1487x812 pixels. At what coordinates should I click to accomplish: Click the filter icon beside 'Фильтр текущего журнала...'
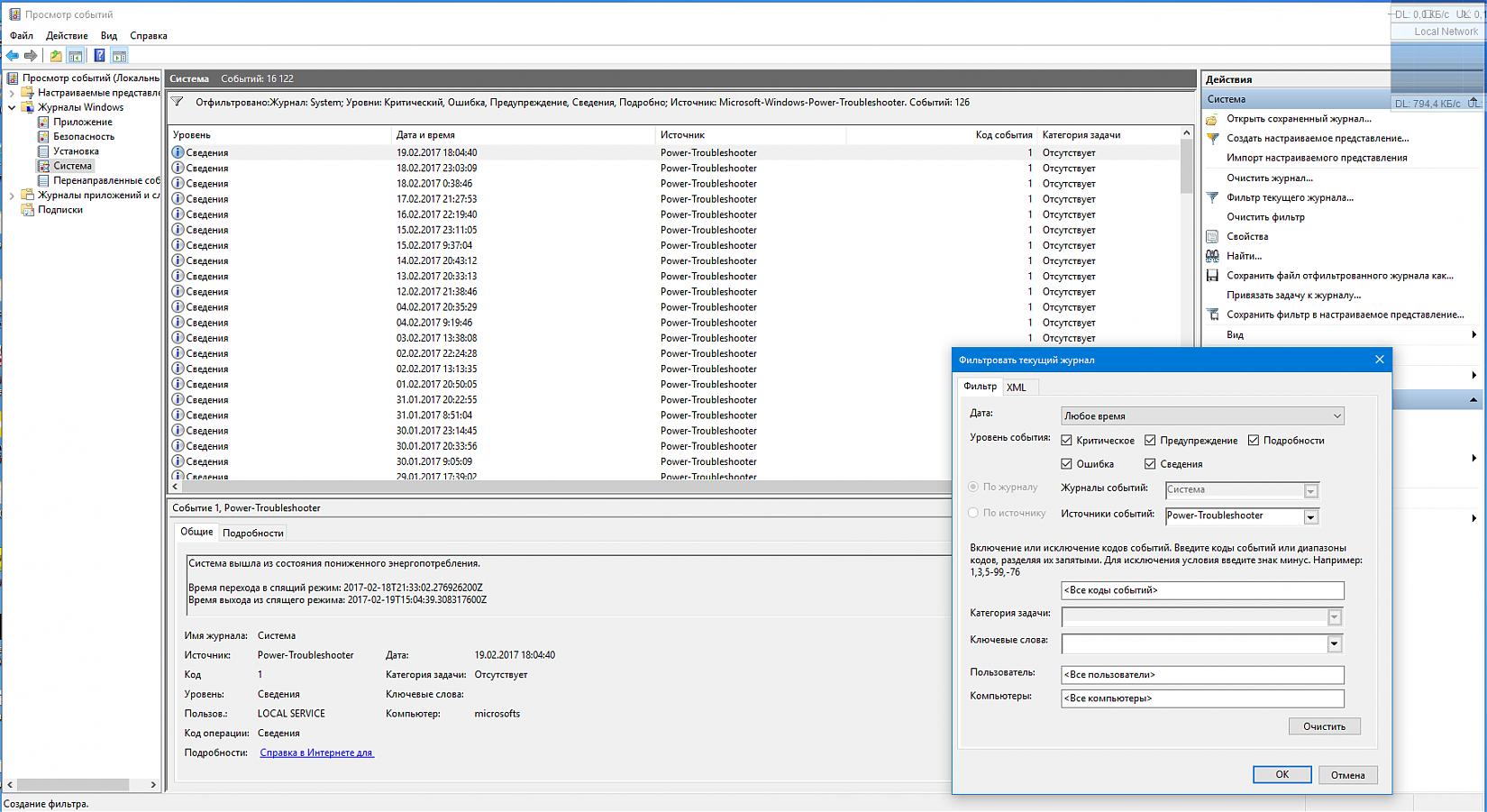click(x=1212, y=197)
